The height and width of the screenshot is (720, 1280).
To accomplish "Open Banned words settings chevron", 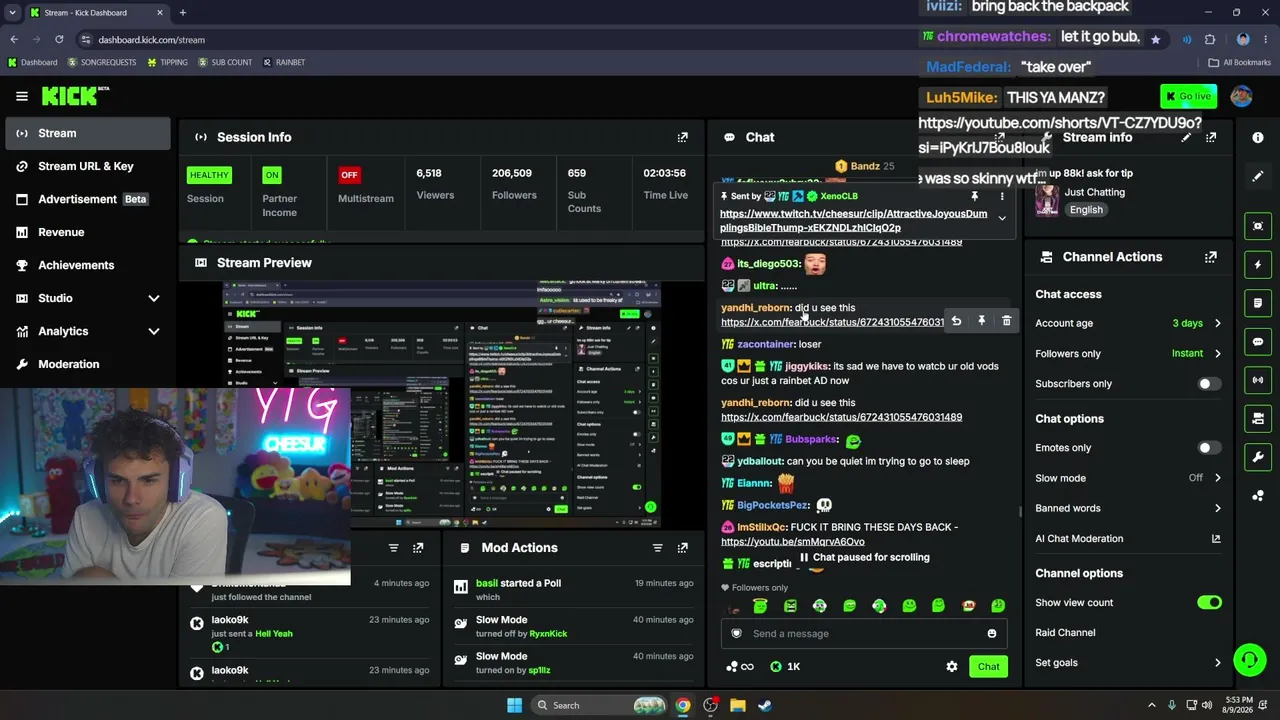I will tap(1217, 509).
